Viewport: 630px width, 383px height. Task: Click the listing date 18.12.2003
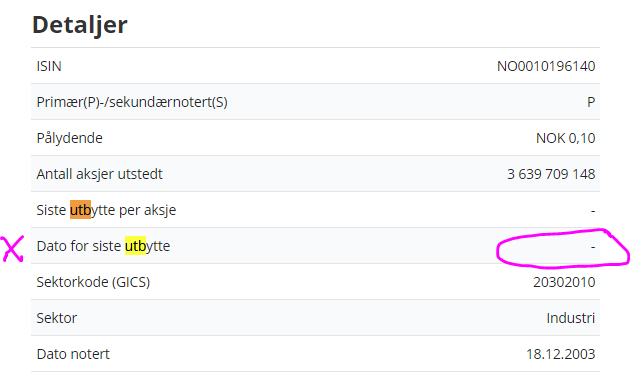(x=560, y=354)
